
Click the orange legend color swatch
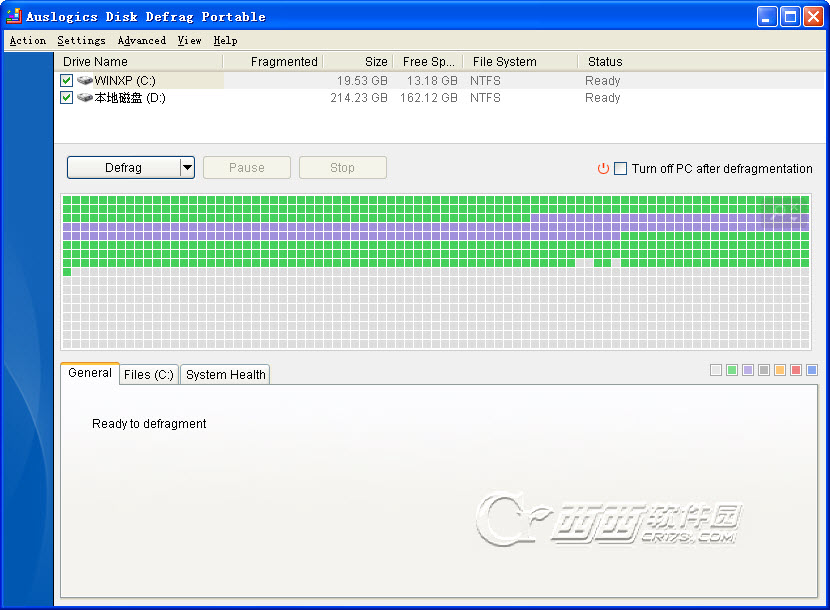click(x=780, y=370)
